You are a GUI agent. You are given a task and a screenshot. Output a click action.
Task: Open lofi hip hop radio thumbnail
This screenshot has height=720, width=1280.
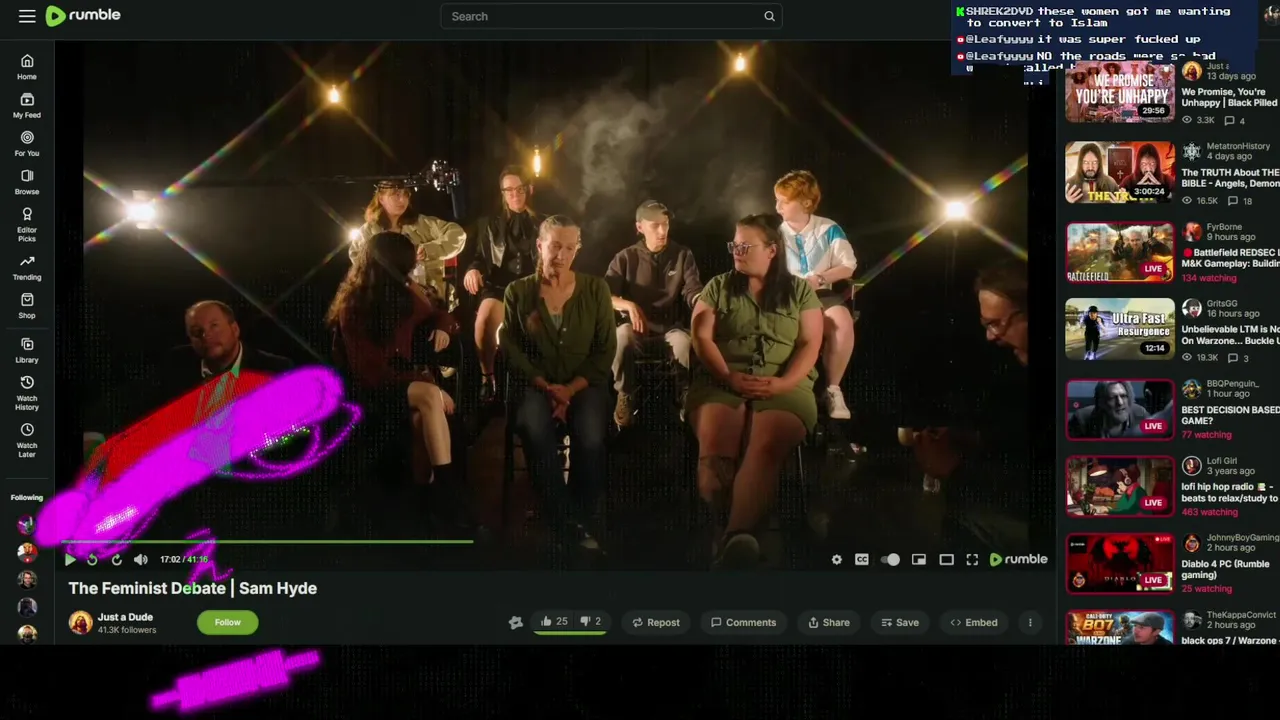(x=1120, y=486)
